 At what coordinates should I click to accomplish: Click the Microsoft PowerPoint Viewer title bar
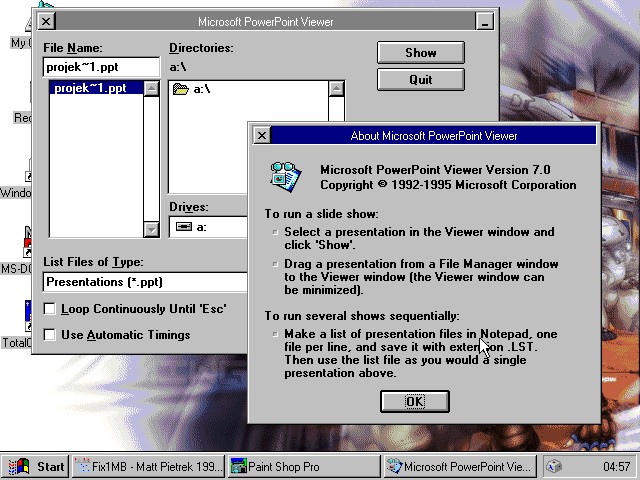pyautogui.click(x=265, y=21)
